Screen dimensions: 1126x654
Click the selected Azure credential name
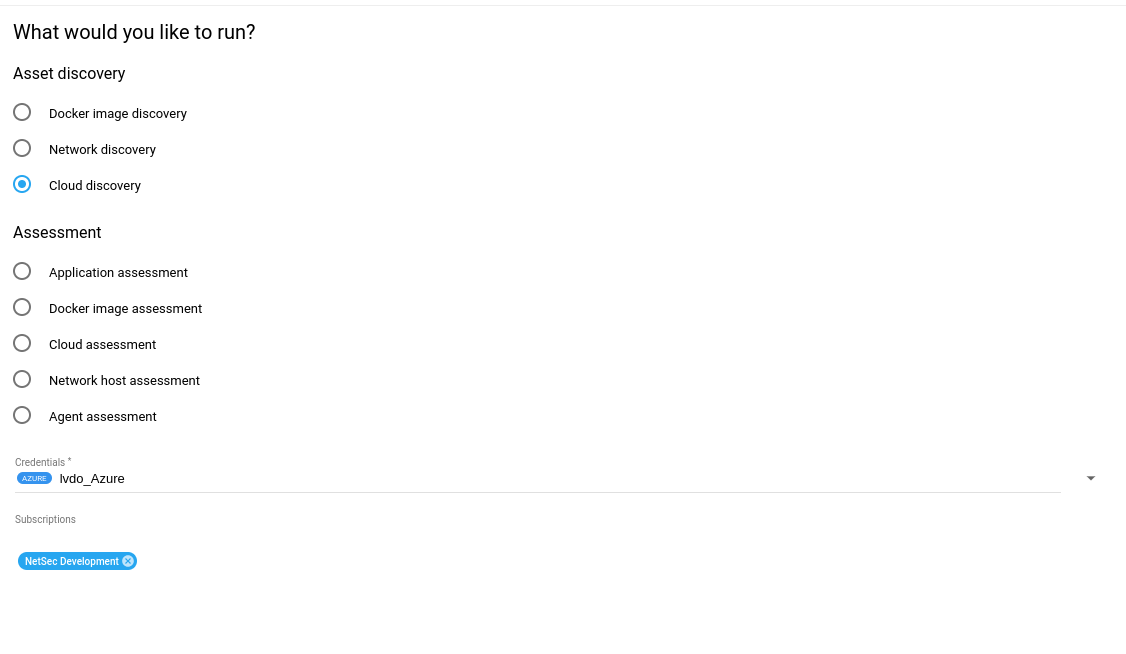[x=92, y=479]
